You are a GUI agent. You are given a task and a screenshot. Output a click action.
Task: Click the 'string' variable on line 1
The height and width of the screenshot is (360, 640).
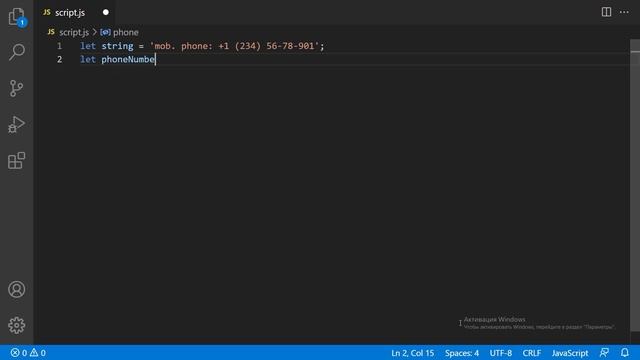[117, 46]
